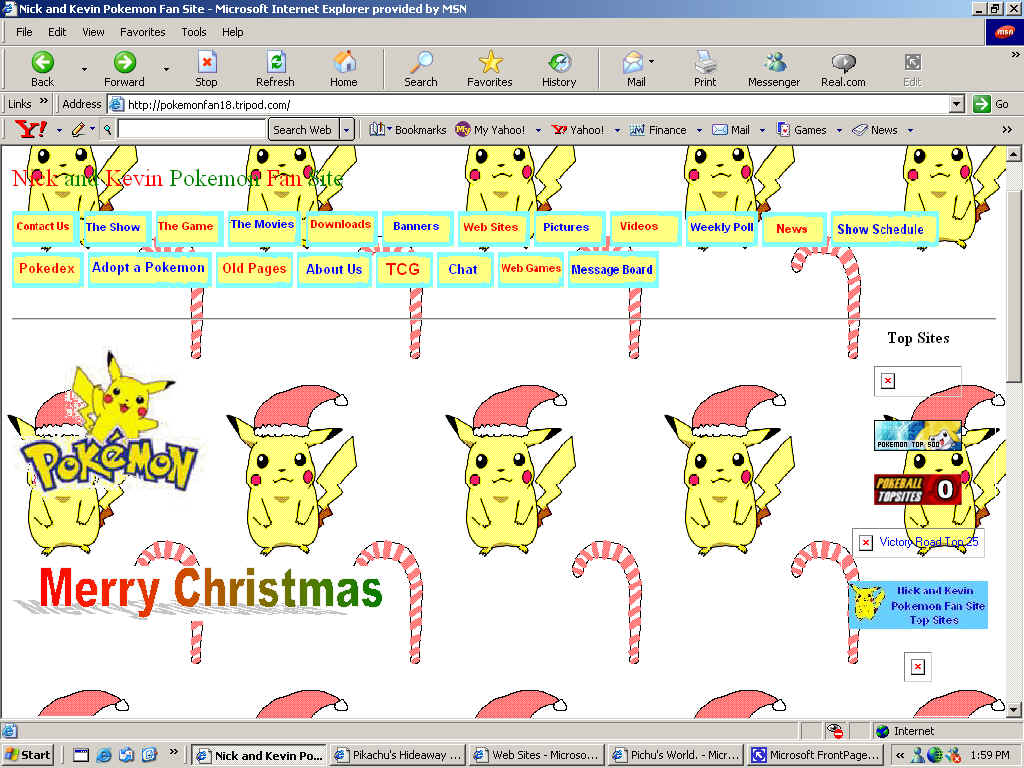The height and width of the screenshot is (768, 1024).
Task: Open the Favorites menu
Action: (142, 32)
